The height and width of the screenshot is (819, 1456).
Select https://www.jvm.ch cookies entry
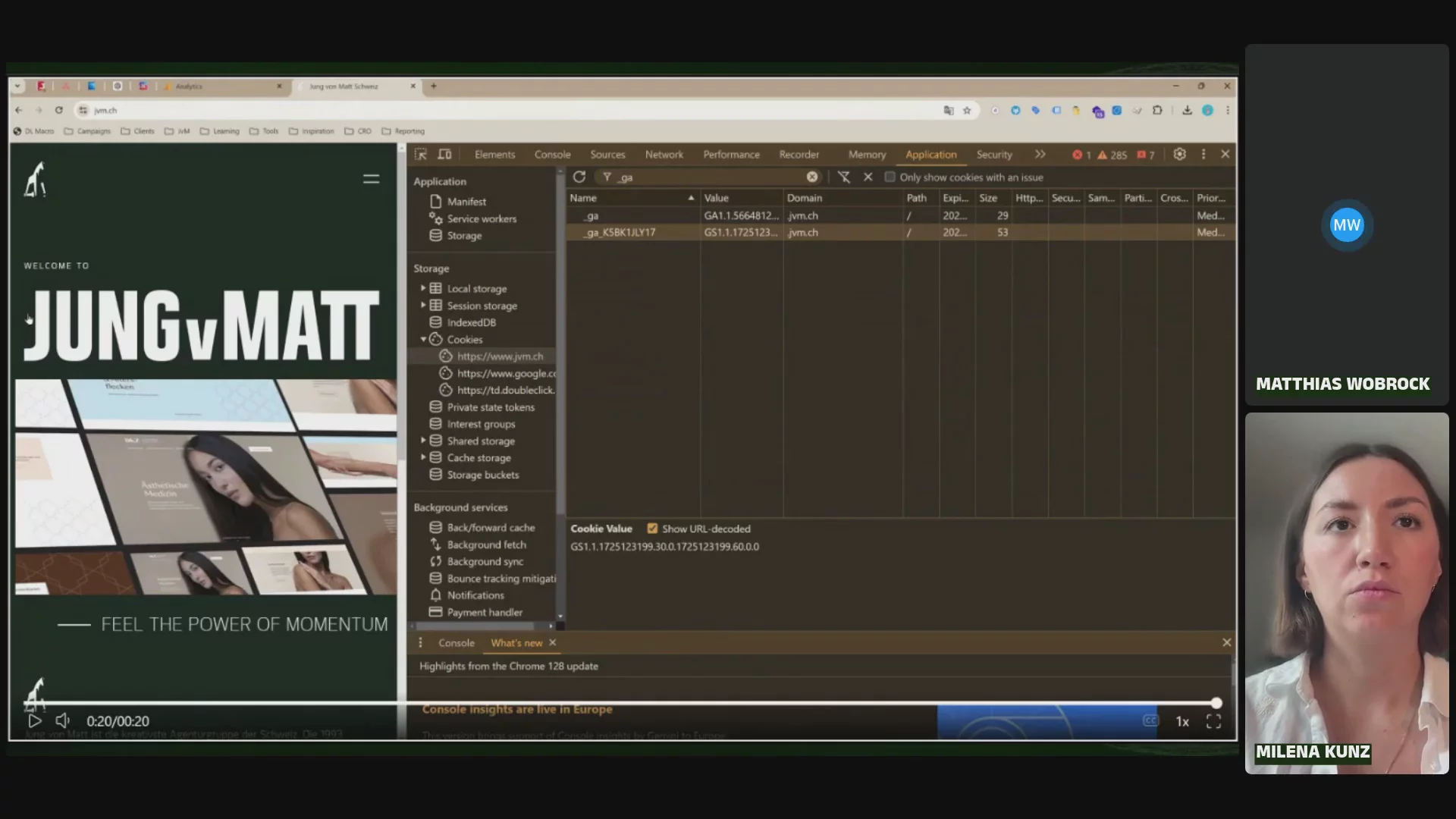pos(500,356)
